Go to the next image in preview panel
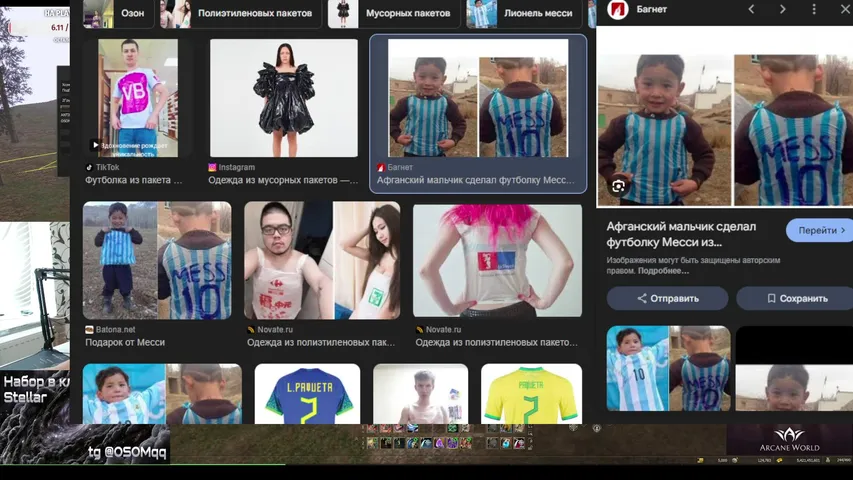The image size is (853, 480). click(x=782, y=9)
